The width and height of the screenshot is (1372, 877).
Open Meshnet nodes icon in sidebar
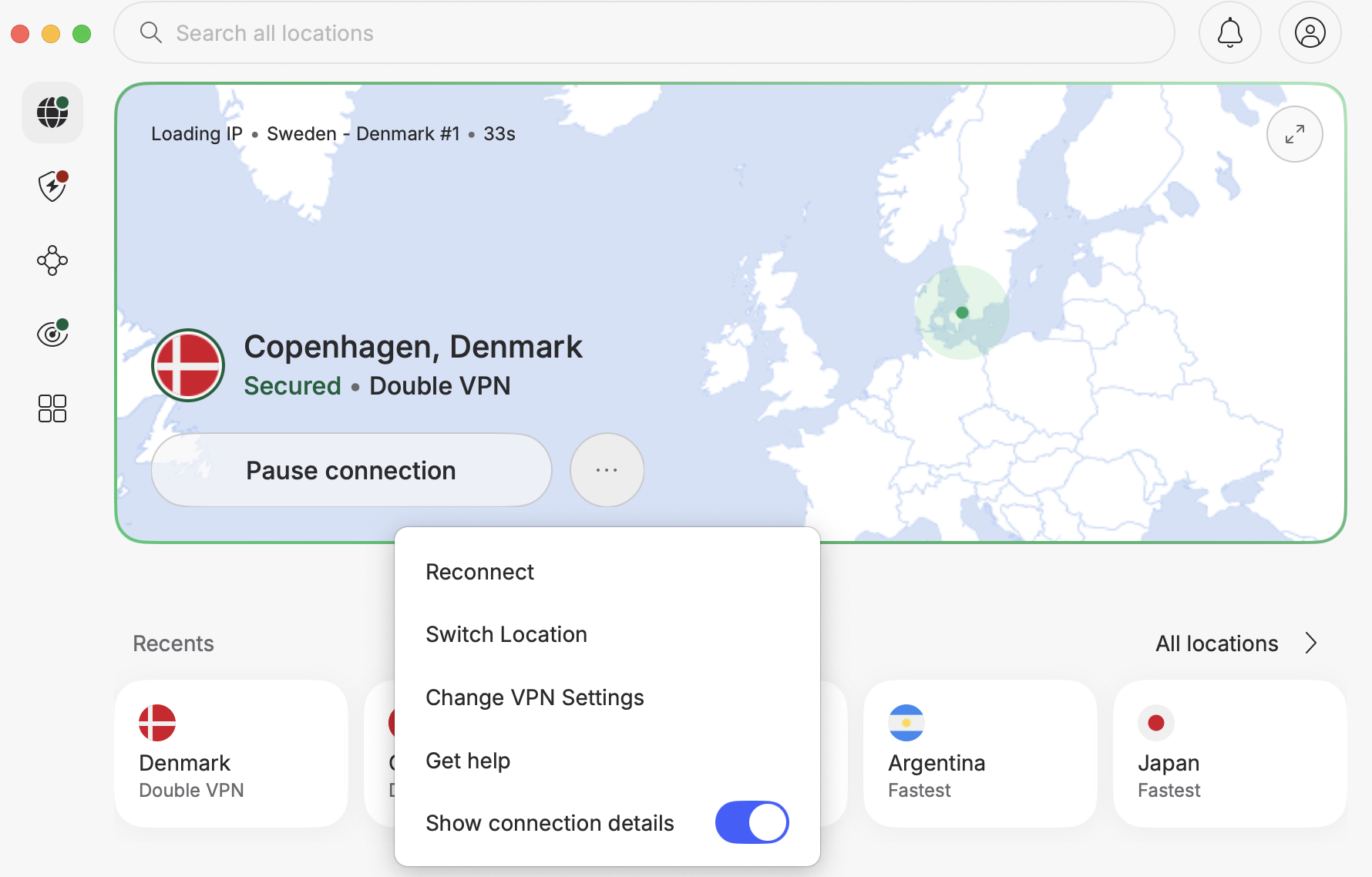[x=52, y=260]
